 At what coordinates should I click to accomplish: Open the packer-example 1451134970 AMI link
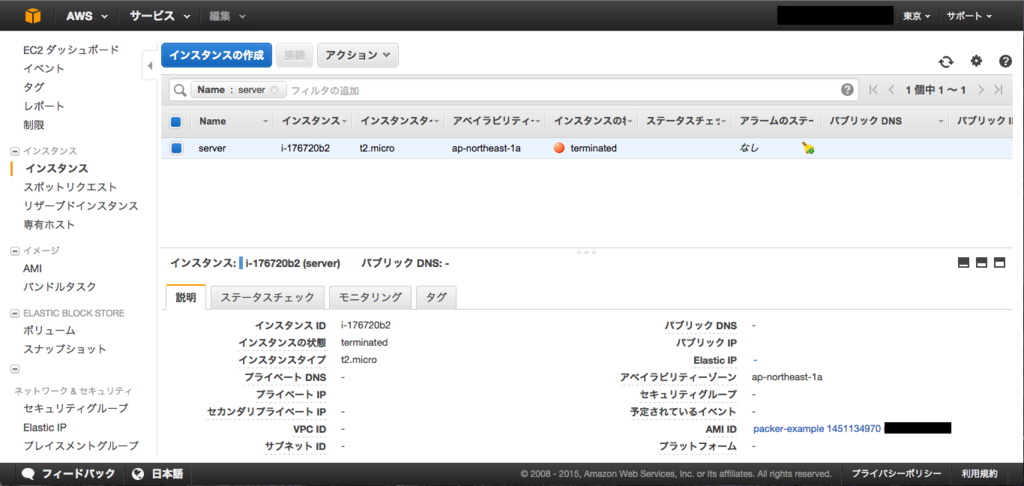click(817, 429)
